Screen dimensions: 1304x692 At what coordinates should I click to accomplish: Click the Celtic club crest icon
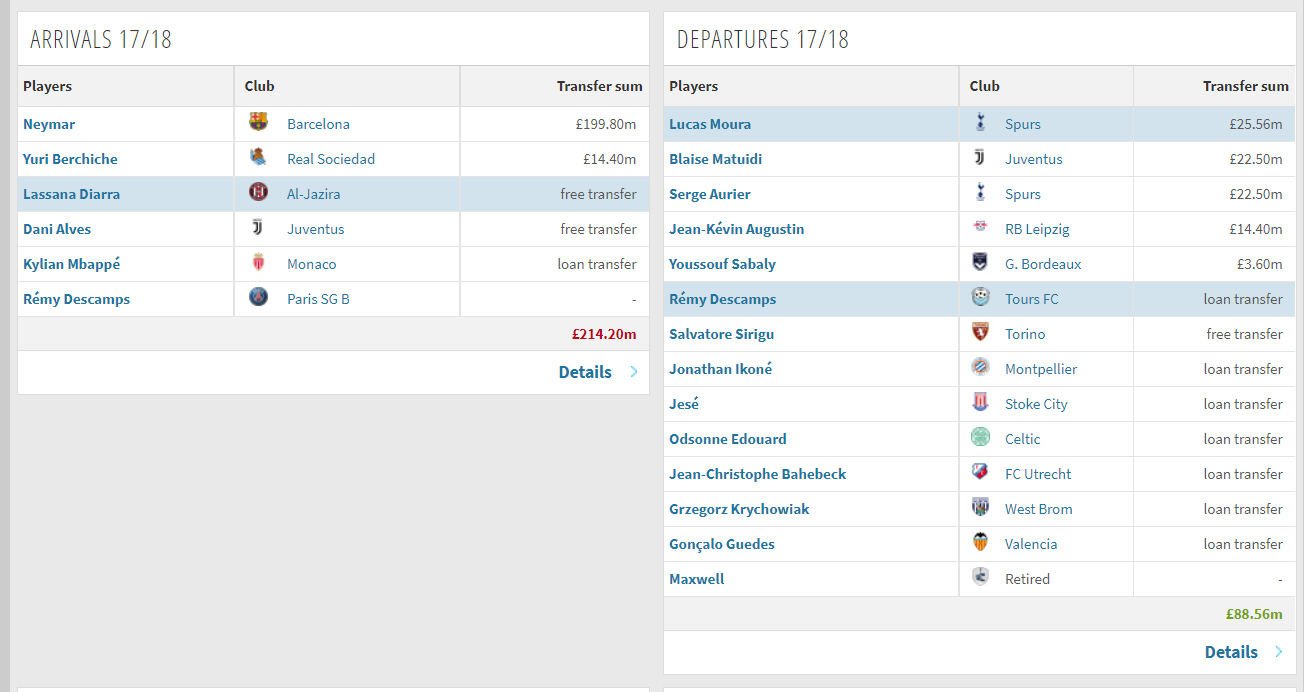980,437
